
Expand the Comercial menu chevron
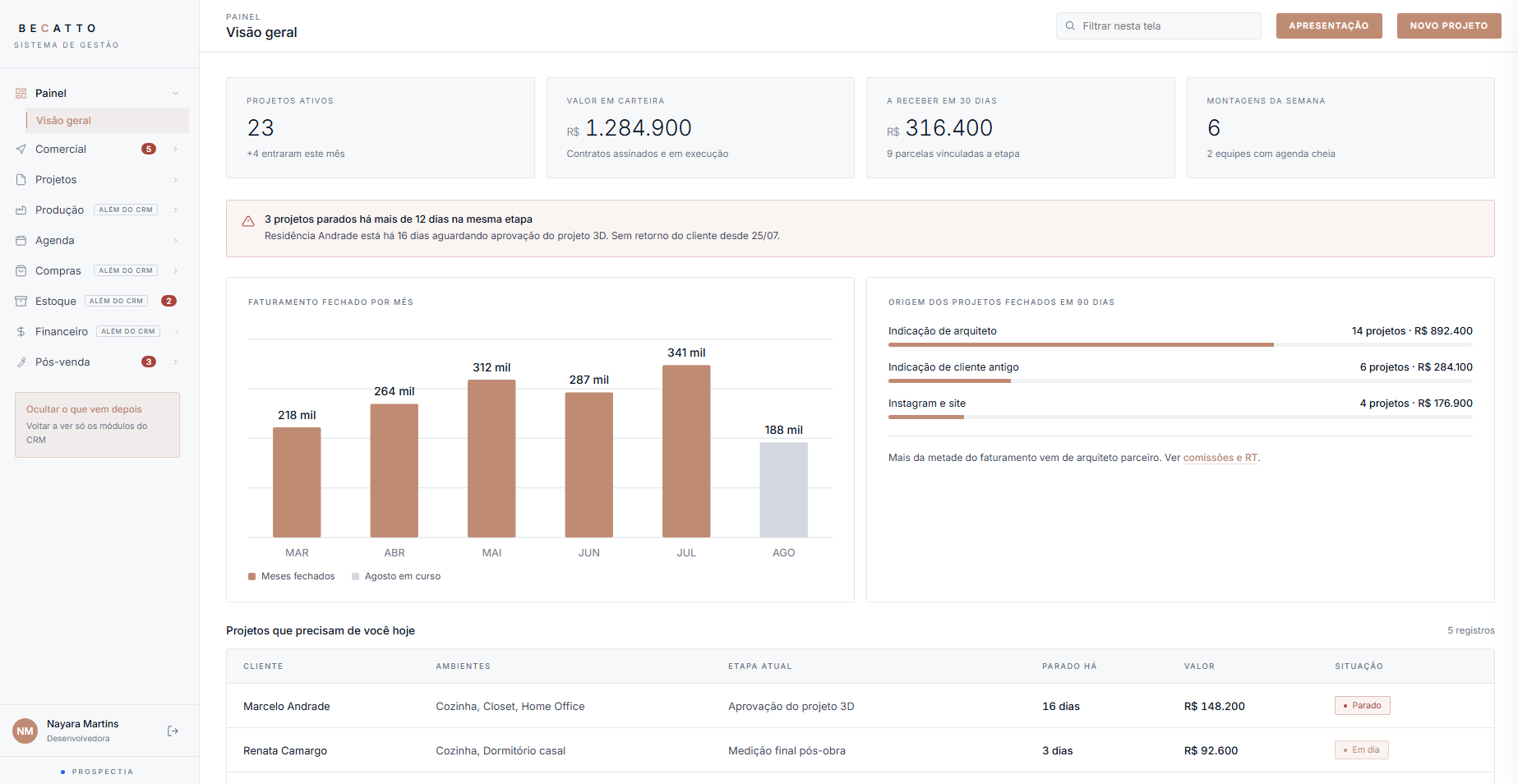point(175,150)
